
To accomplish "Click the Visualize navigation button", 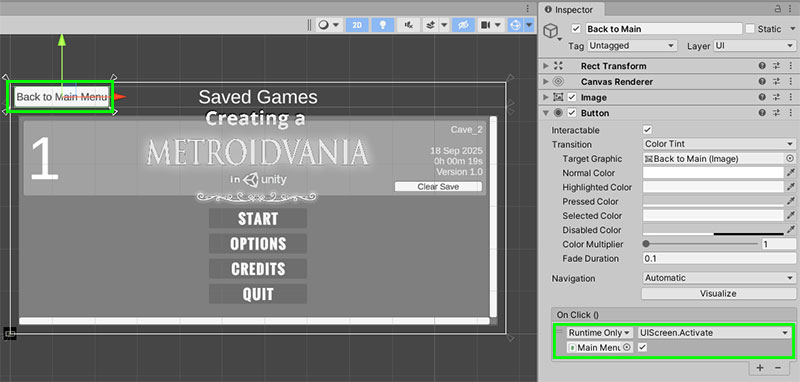I will coord(718,293).
